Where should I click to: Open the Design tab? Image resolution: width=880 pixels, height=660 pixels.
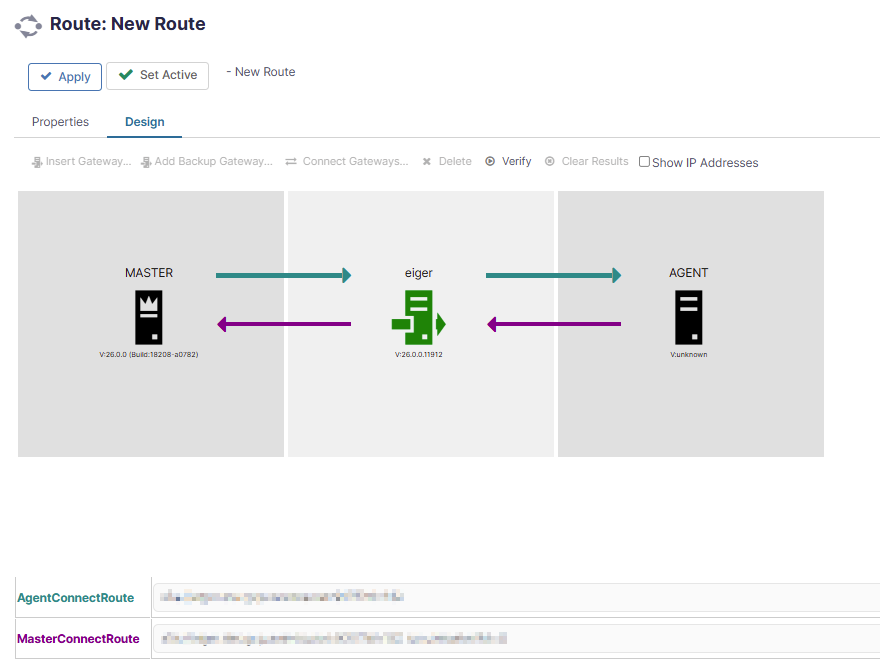pos(145,122)
